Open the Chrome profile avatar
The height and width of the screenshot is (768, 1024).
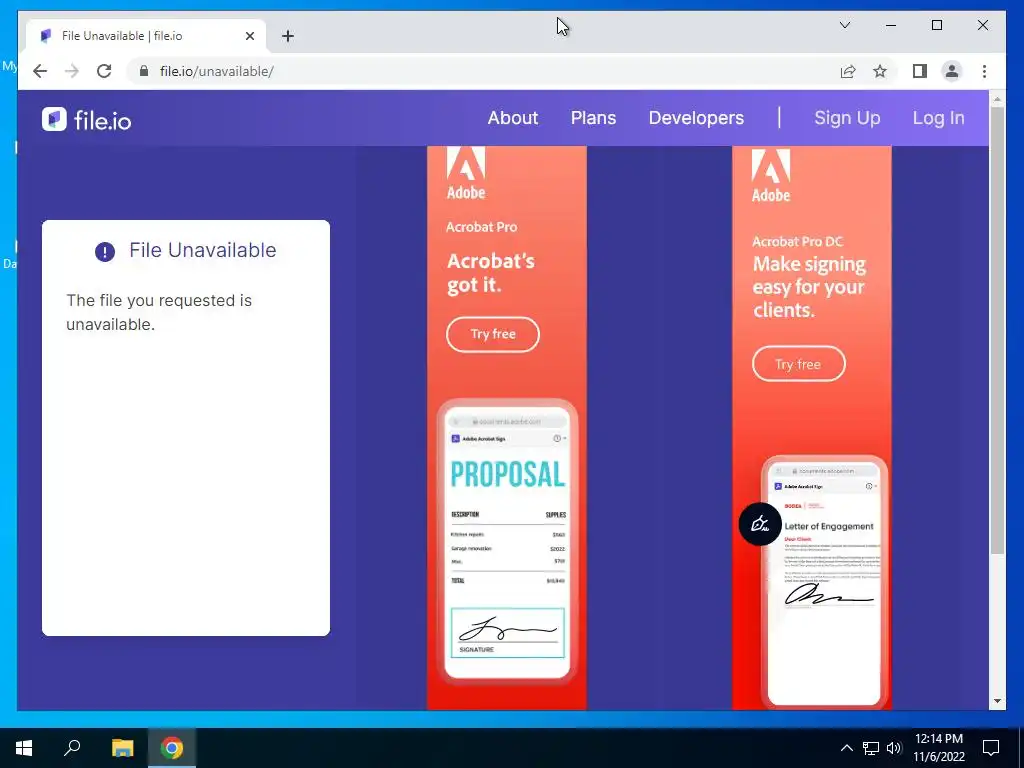(952, 71)
